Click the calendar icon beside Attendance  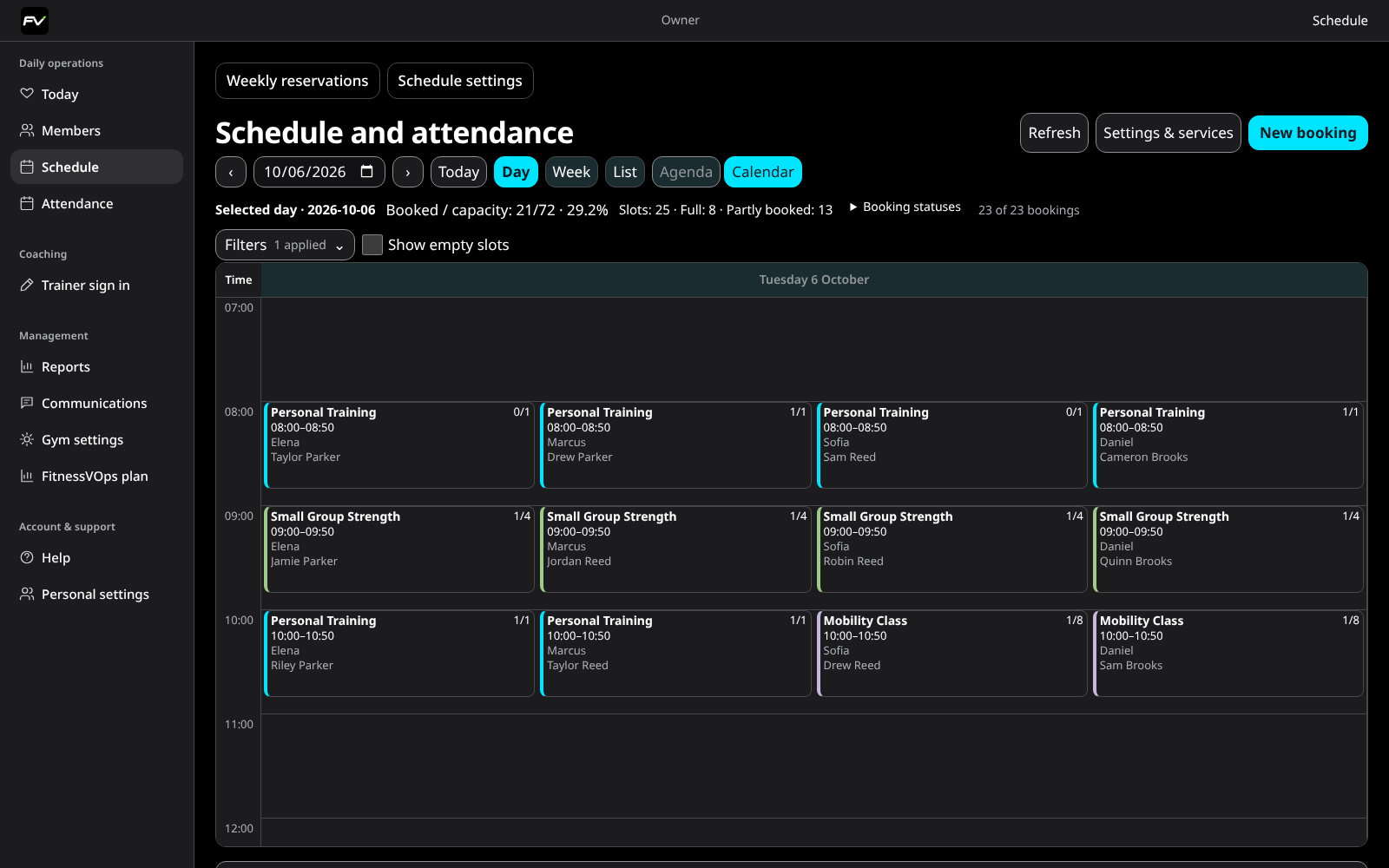pos(27,203)
